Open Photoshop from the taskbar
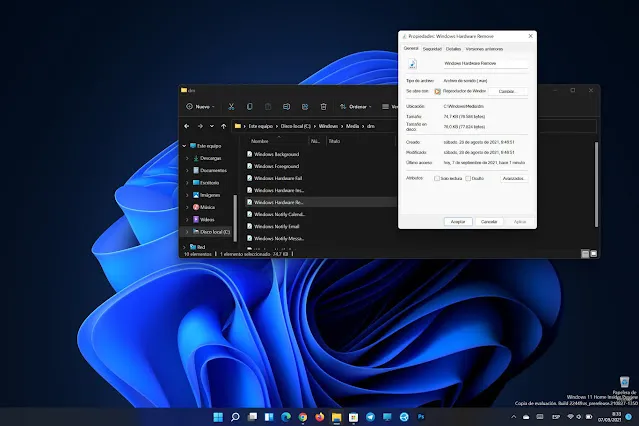Screen dimensions: 639x426 421,417
